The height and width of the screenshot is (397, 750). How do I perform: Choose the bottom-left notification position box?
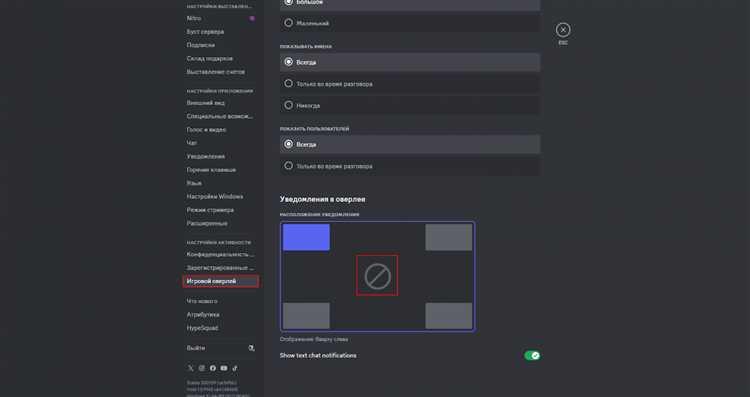306,316
